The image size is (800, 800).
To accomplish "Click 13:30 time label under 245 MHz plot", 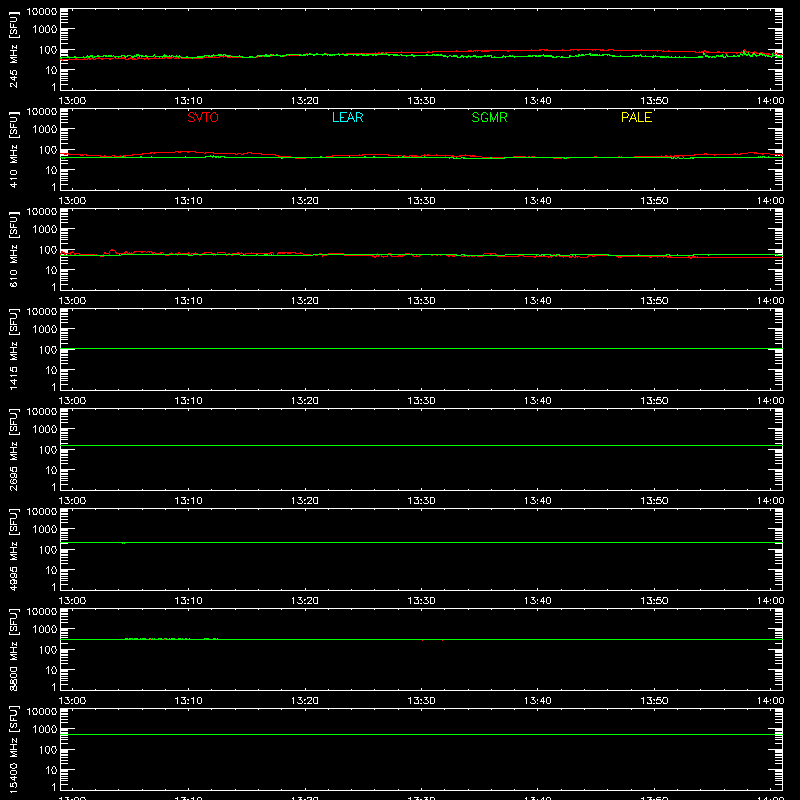I will (x=421, y=101).
